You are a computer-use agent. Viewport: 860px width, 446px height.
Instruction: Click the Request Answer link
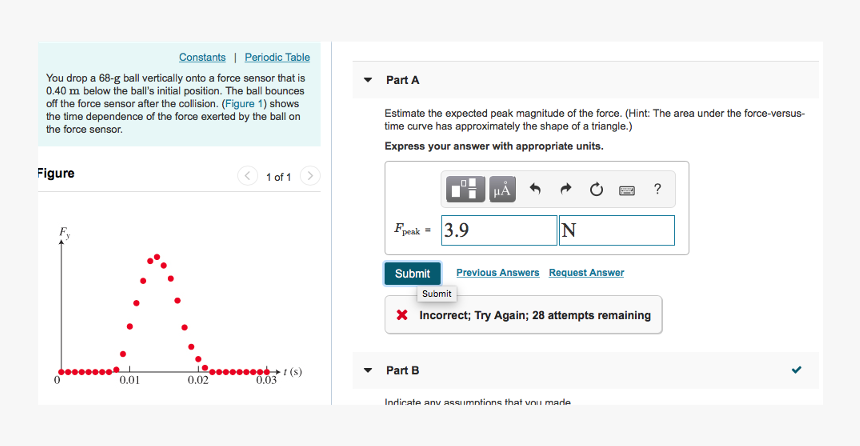[586, 273]
